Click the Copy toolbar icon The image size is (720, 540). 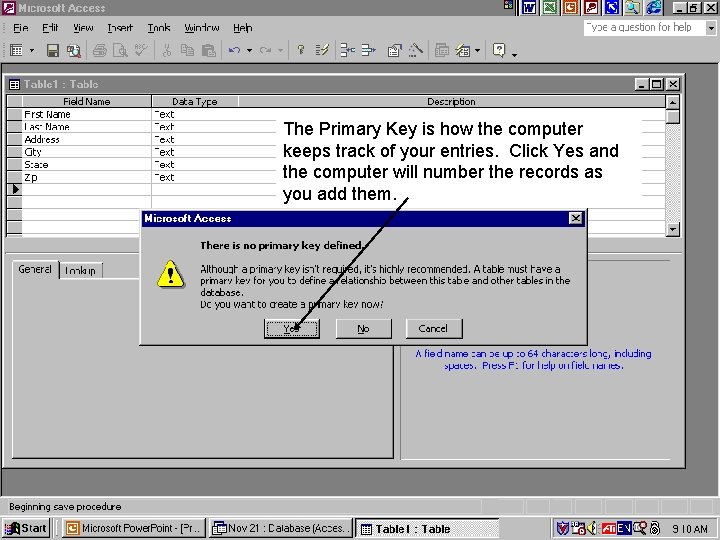pyautogui.click(x=187, y=50)
